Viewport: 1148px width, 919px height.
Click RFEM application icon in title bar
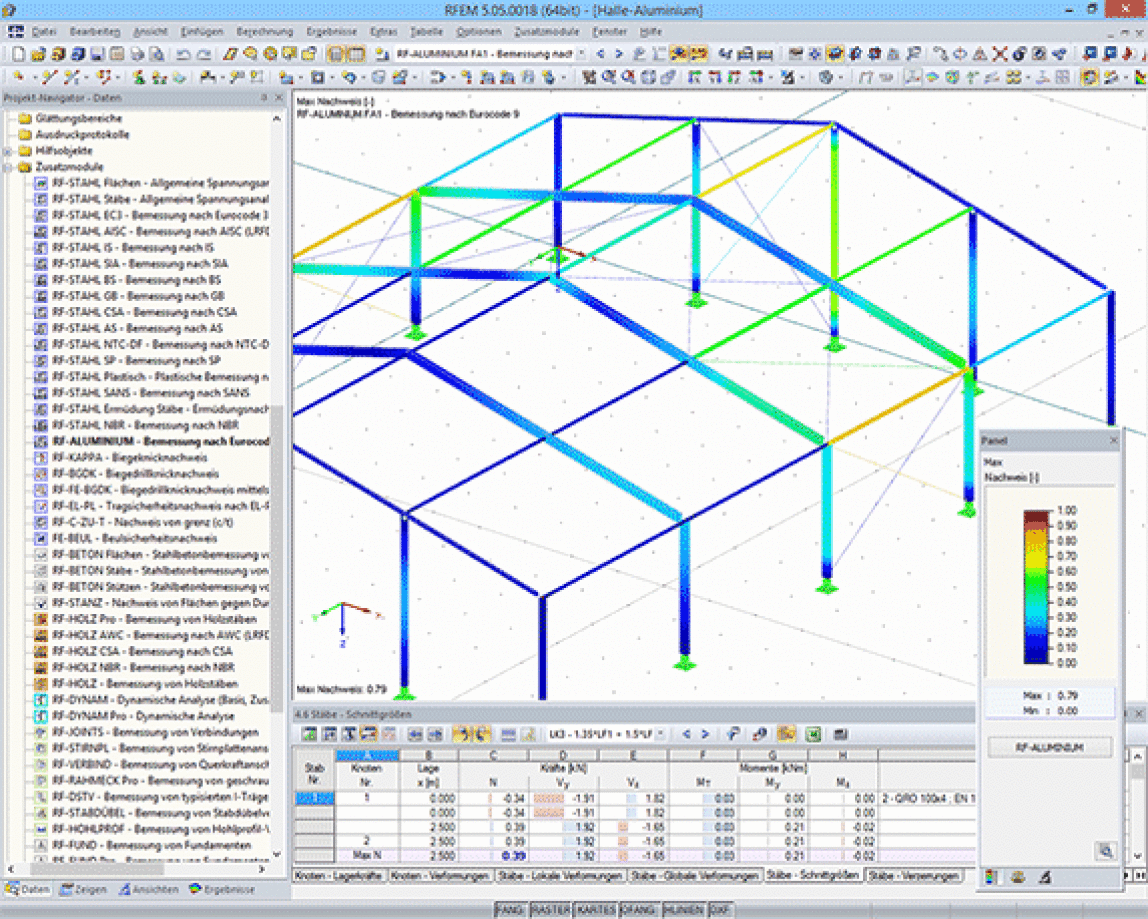(x=9, y=10)
